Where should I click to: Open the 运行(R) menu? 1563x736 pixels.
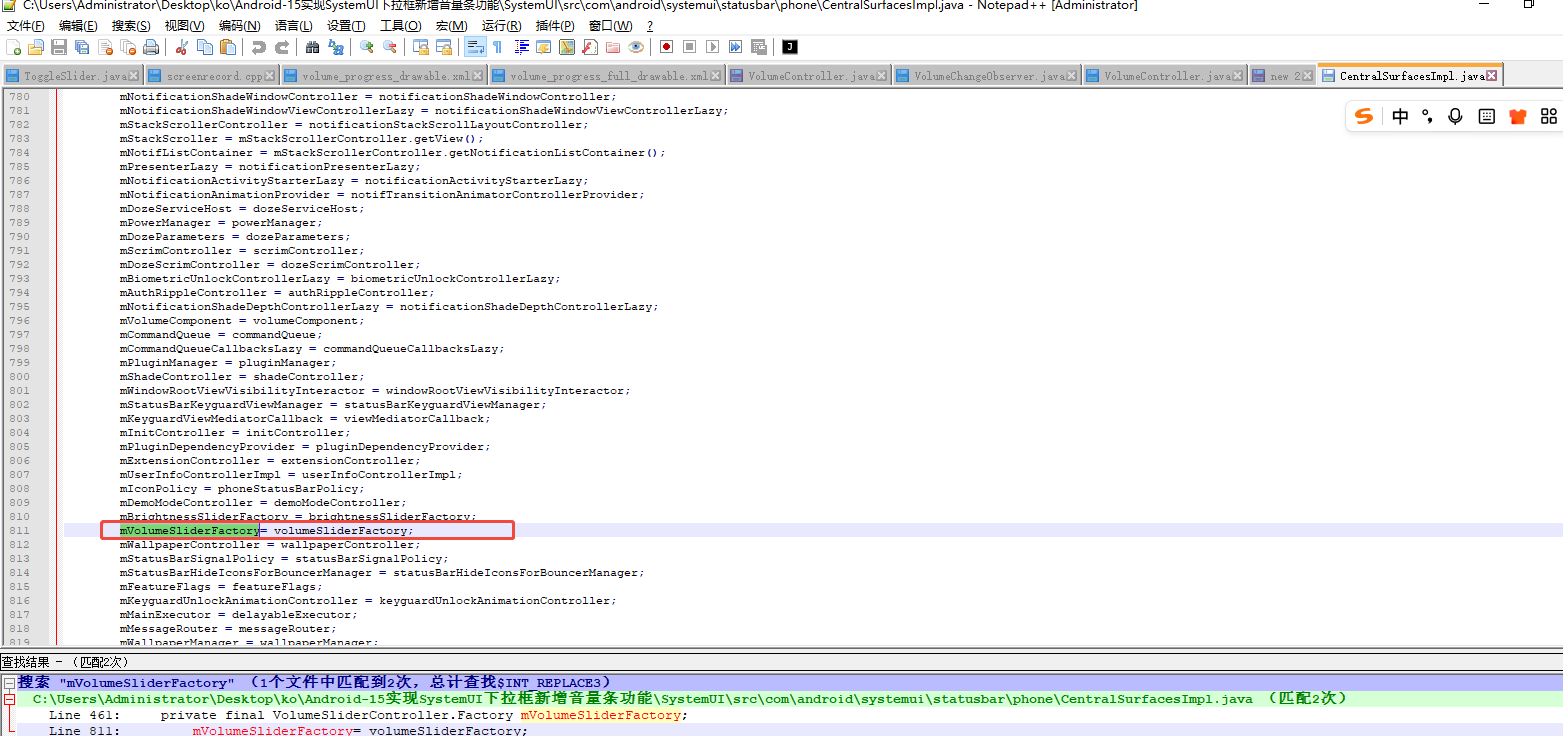pyautogui.click(x=501, y=26)
